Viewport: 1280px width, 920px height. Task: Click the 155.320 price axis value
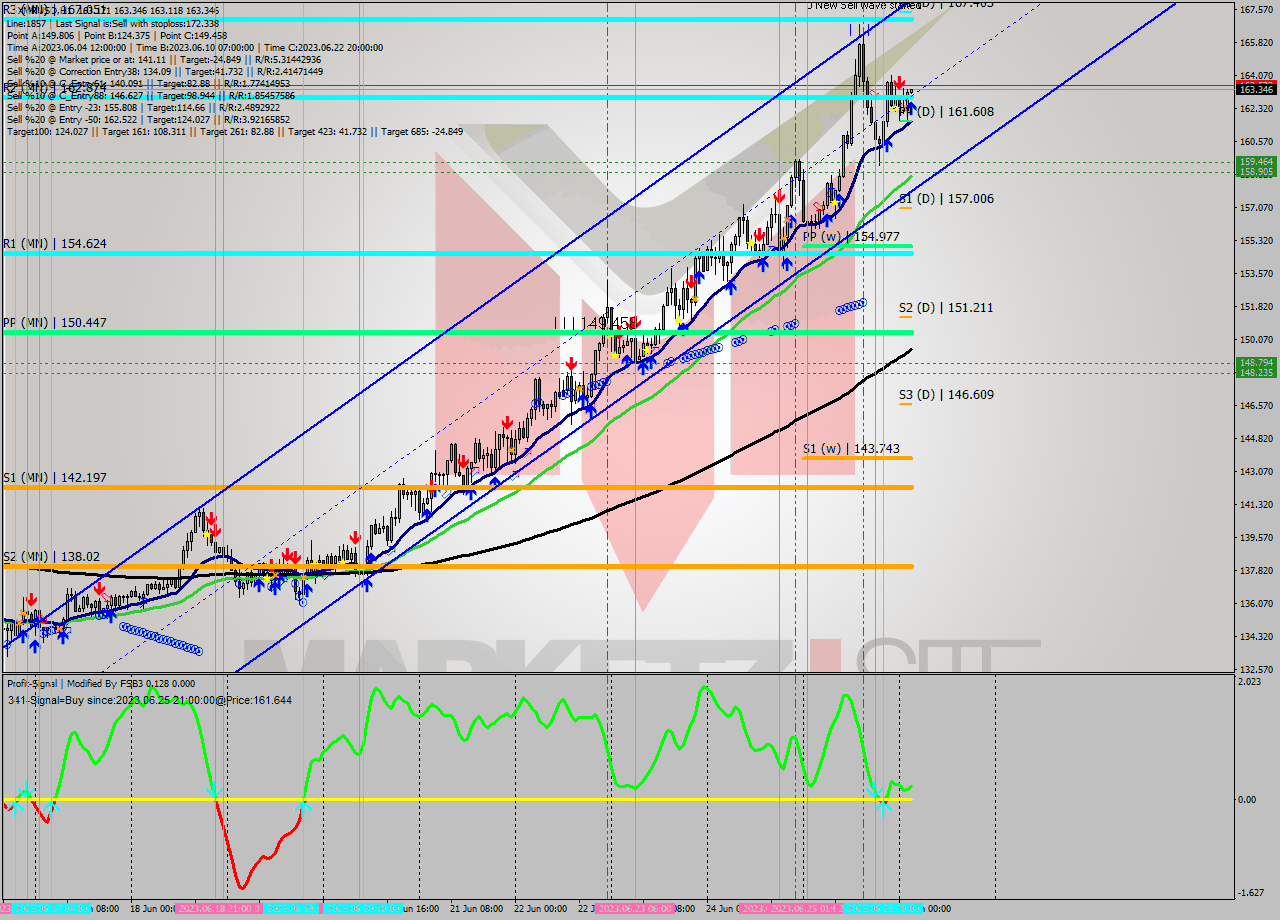(1256, 240)
